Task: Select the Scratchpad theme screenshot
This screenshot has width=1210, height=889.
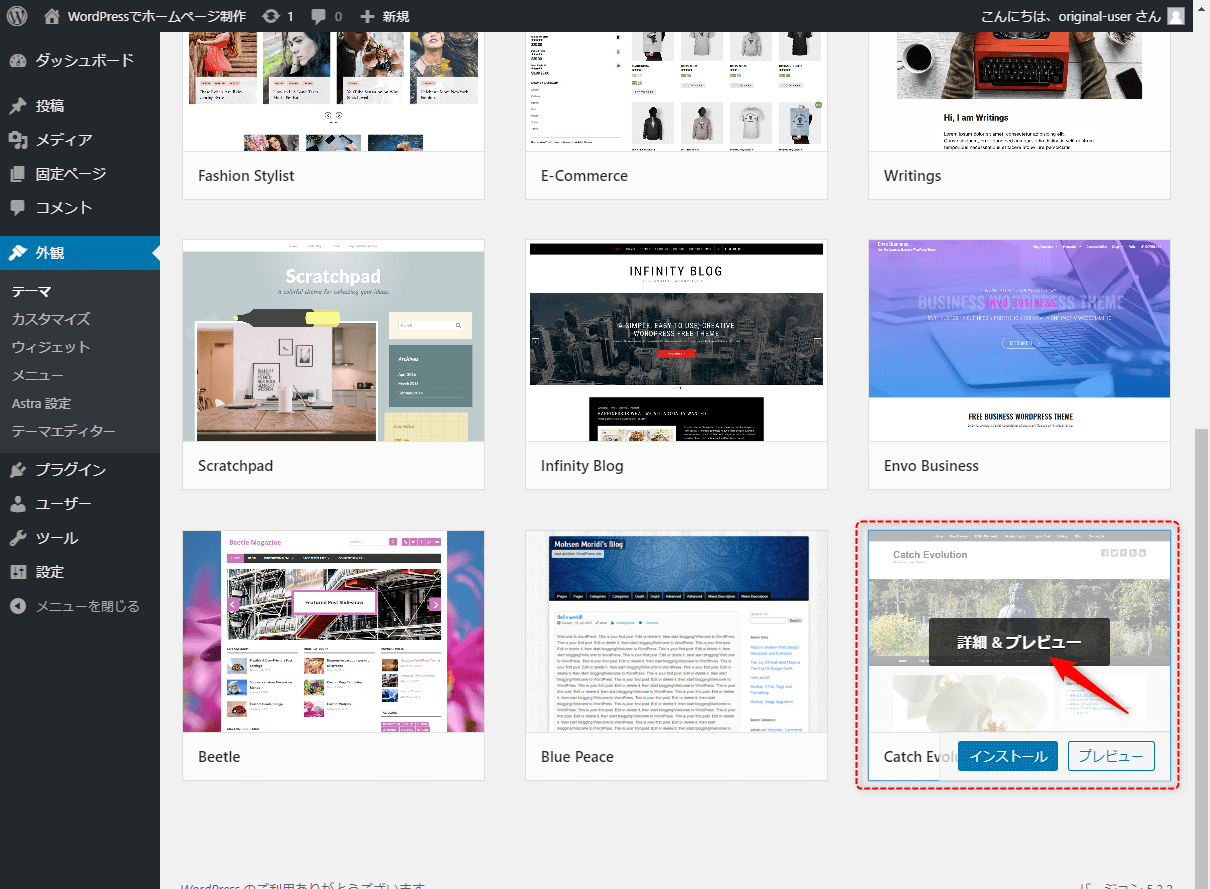Action: (x=333, y=341)
